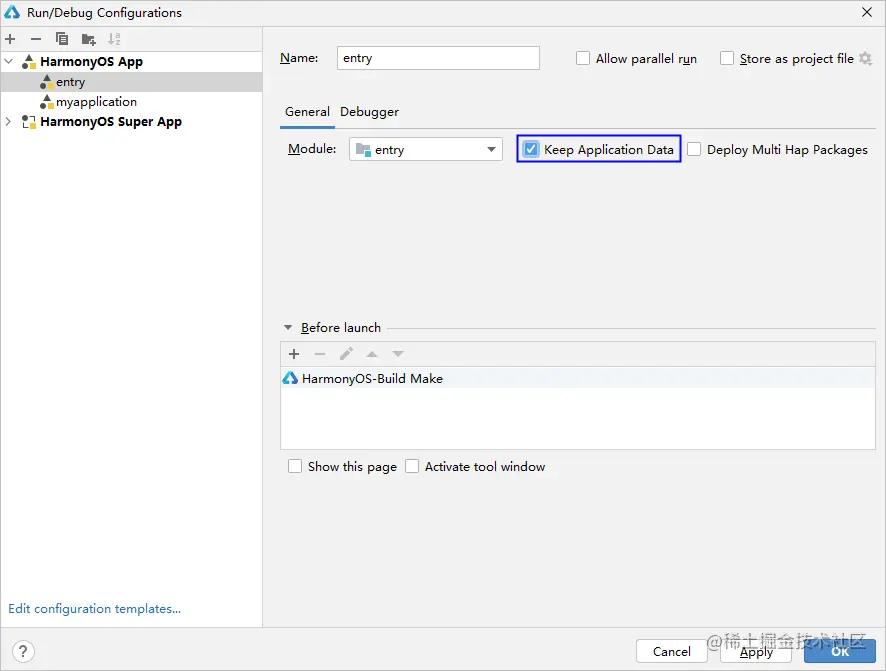Enable Activate tool window checkbox
Screen dimensions: 886x671
(x=412, y=466)
